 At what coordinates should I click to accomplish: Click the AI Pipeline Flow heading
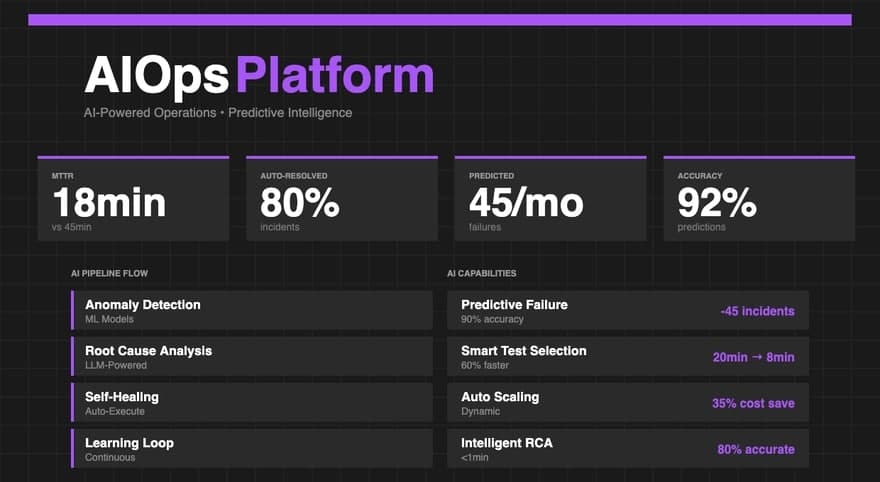point(112,273)
